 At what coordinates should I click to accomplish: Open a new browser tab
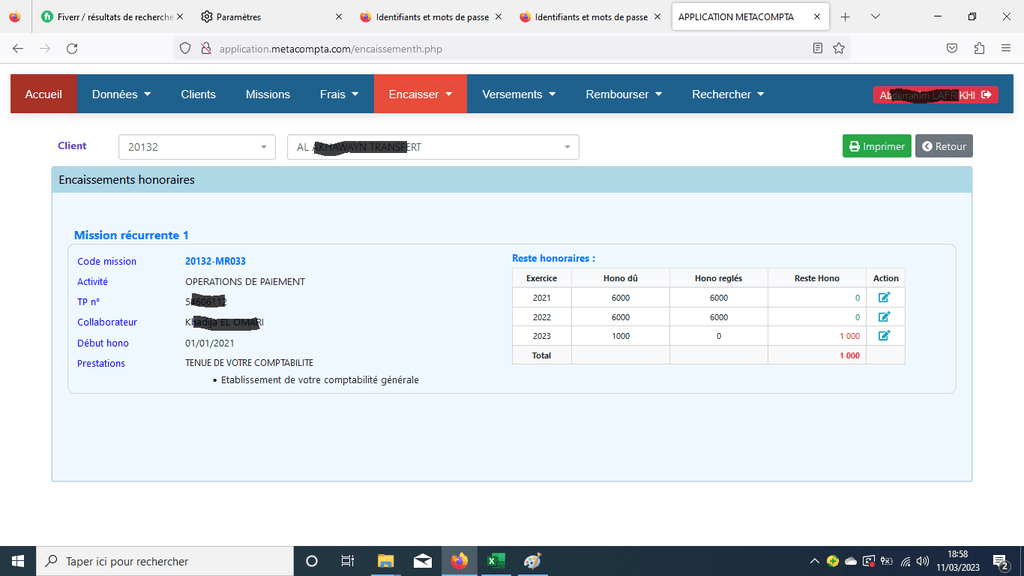click(x=845, y=17)
